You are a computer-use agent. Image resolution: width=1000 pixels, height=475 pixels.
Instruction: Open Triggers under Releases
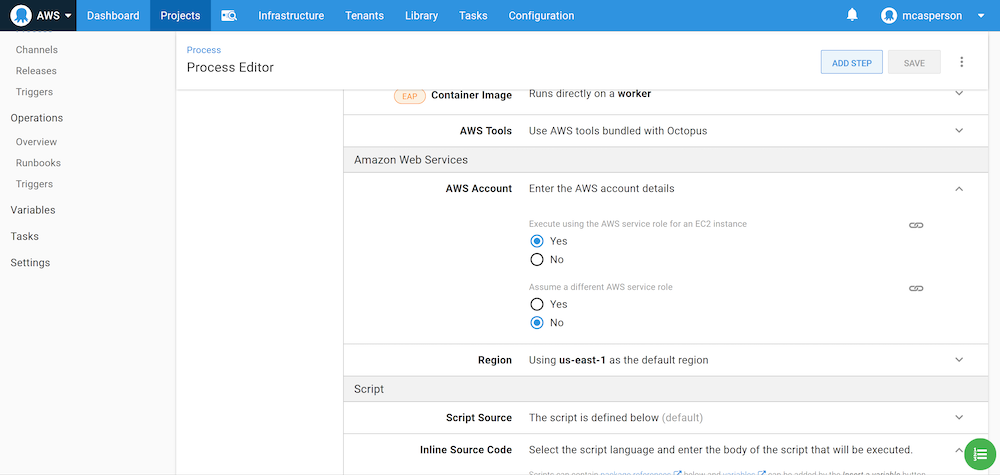(x=34, y=92)
